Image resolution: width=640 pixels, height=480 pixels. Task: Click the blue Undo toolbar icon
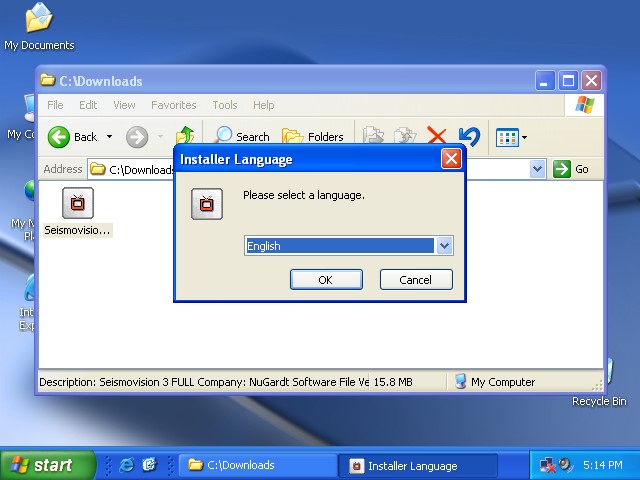pos(469,136)
